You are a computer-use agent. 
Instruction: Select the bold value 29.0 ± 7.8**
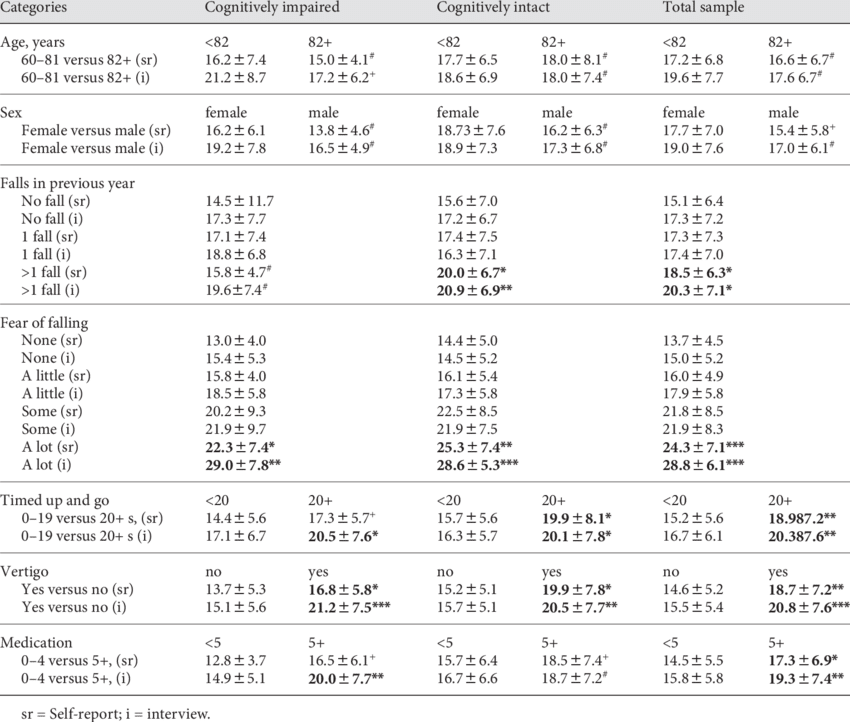(243, 465)
